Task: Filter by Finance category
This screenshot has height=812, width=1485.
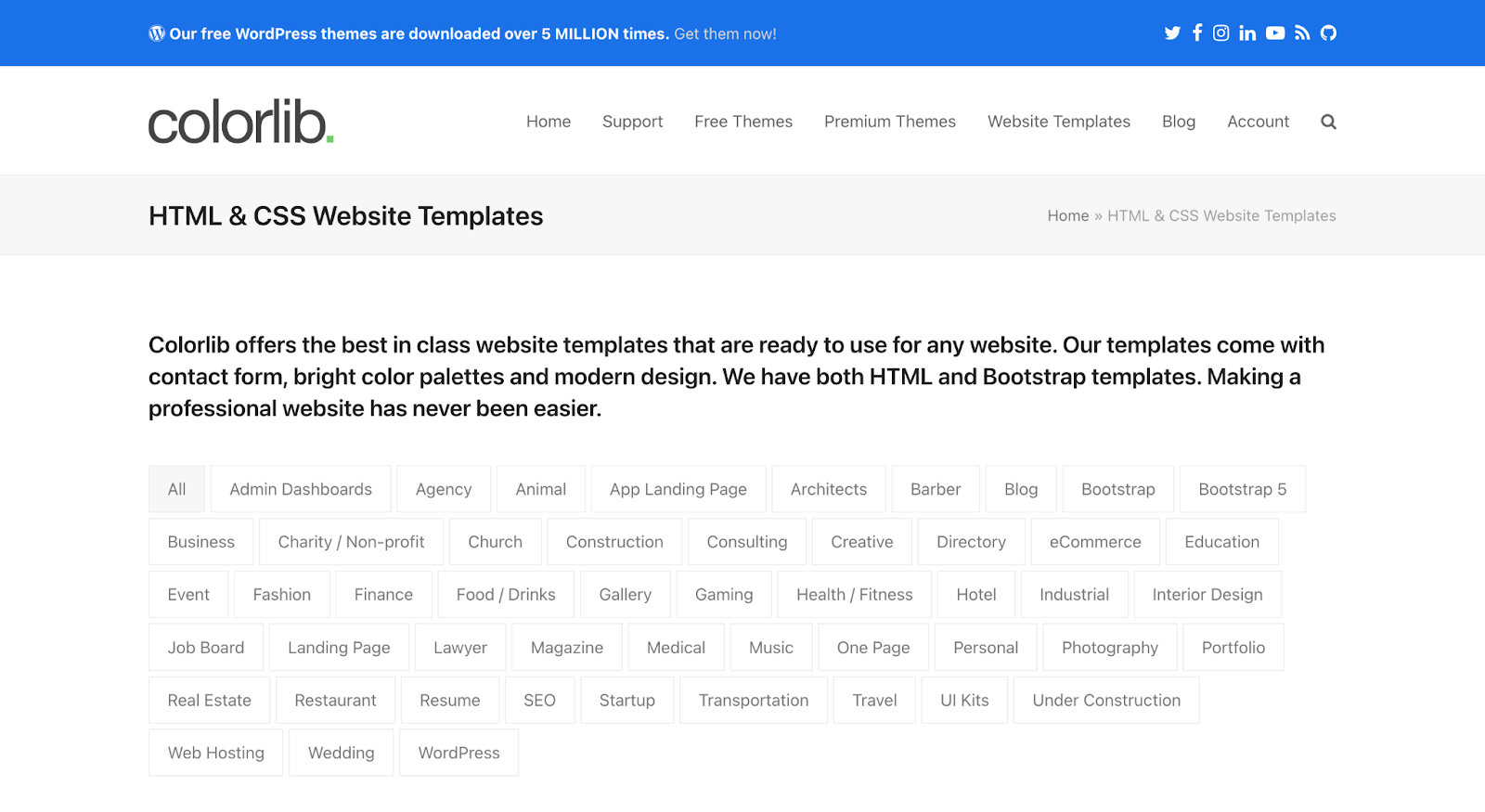Action: click(383, 595)
